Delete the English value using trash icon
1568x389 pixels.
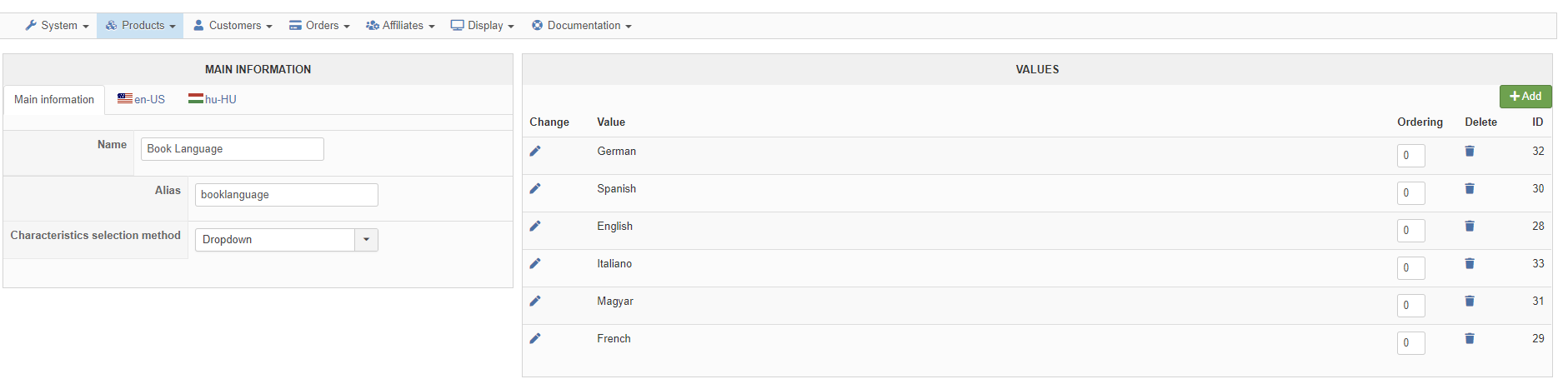[x=1470, y=226]
